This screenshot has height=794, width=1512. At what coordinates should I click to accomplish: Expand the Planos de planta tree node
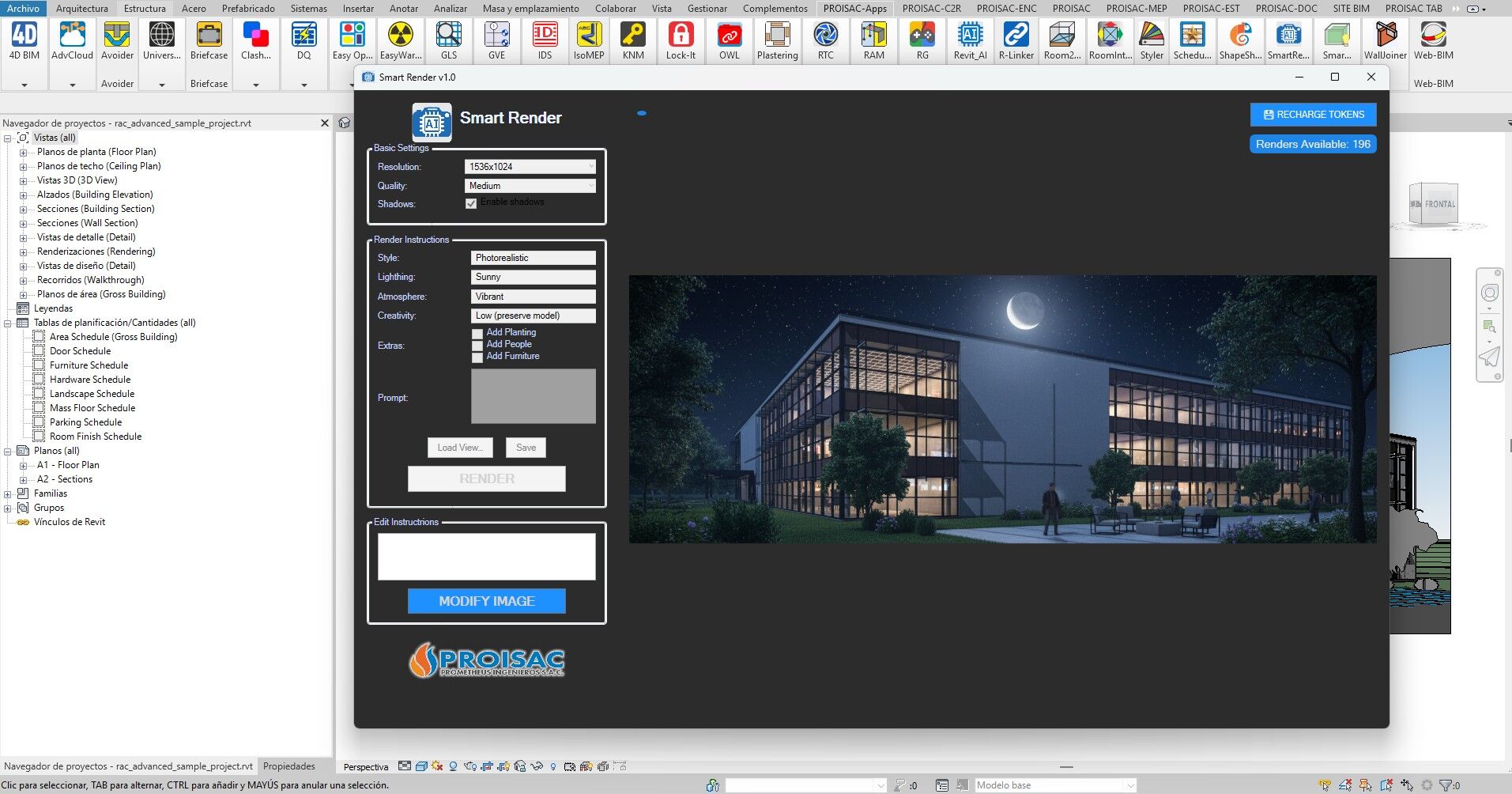(23, 153)
